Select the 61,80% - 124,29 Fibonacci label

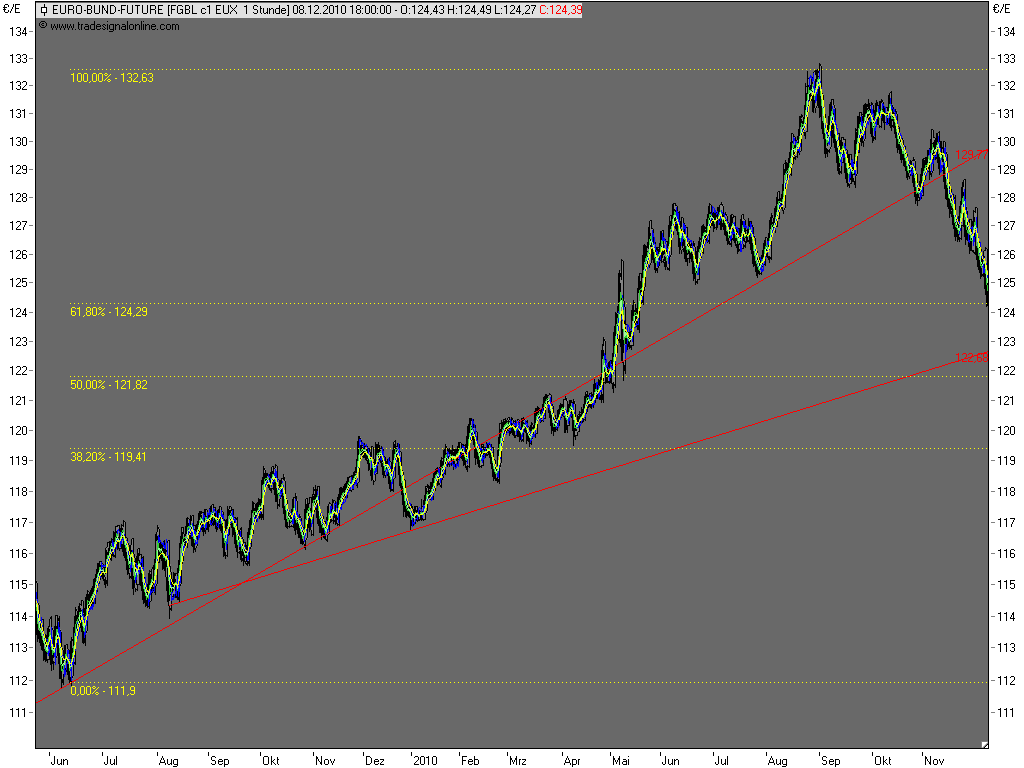point(109,312)
